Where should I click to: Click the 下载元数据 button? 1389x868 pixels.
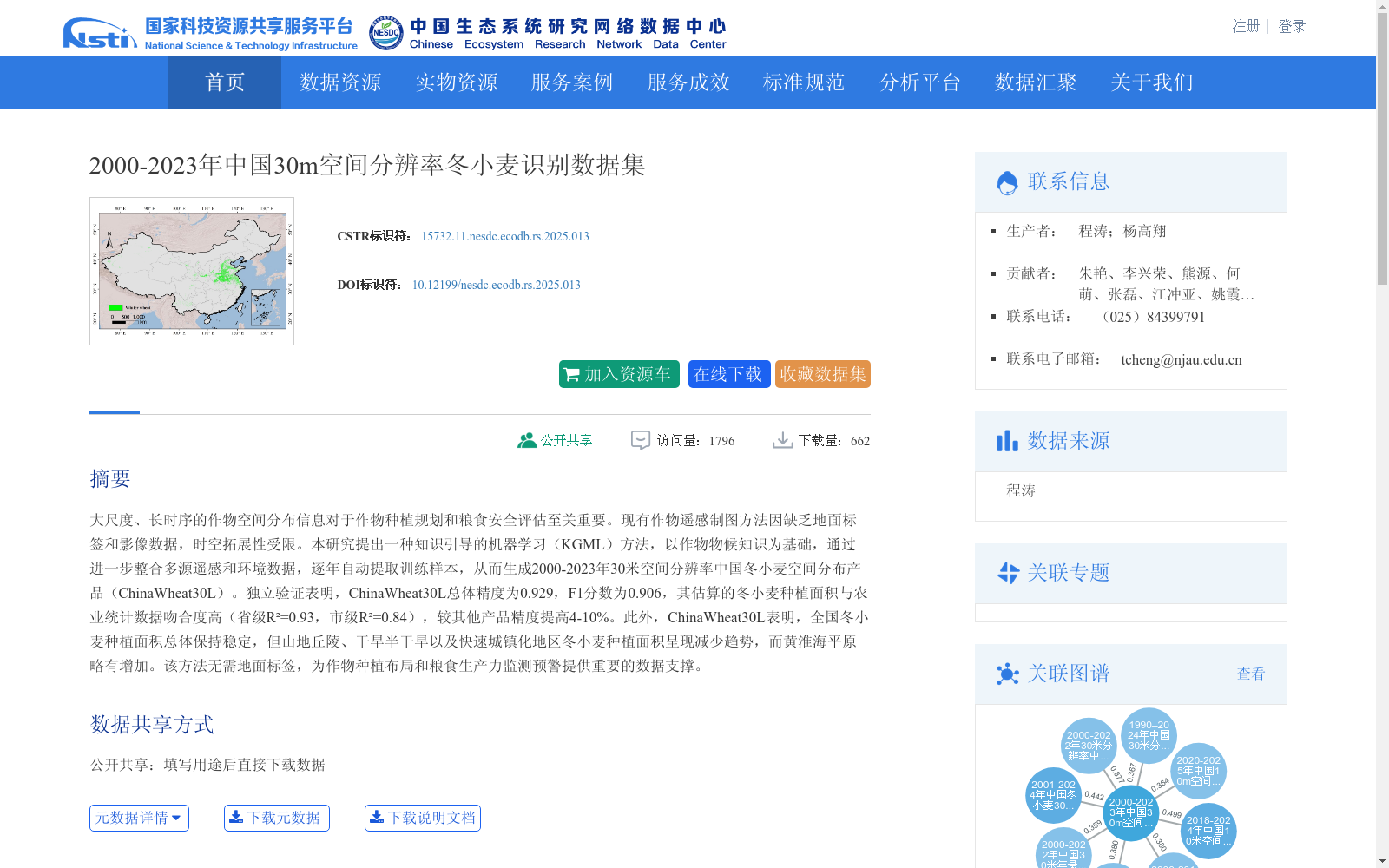tap(277, 818)
